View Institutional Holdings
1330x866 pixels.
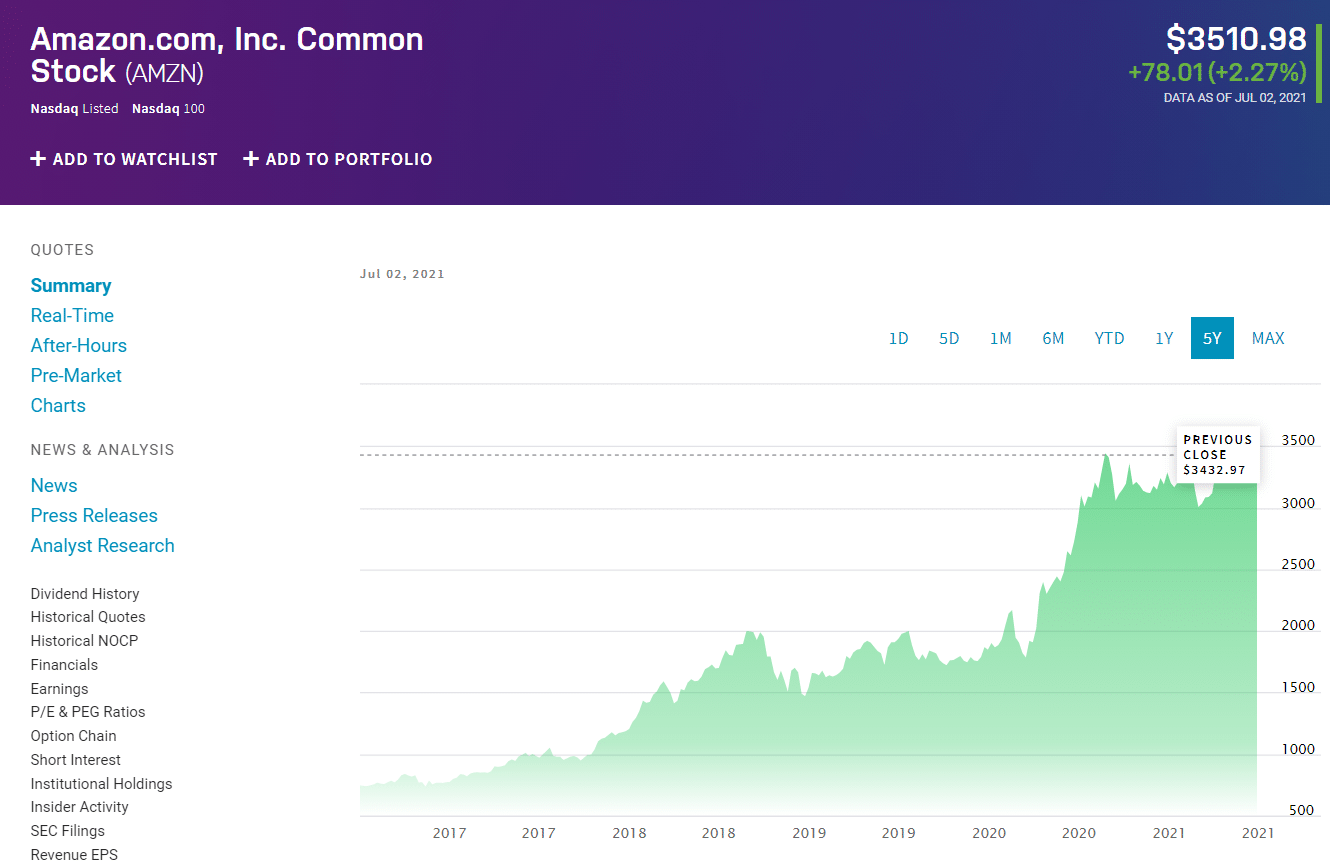click(x=101, y=784)
